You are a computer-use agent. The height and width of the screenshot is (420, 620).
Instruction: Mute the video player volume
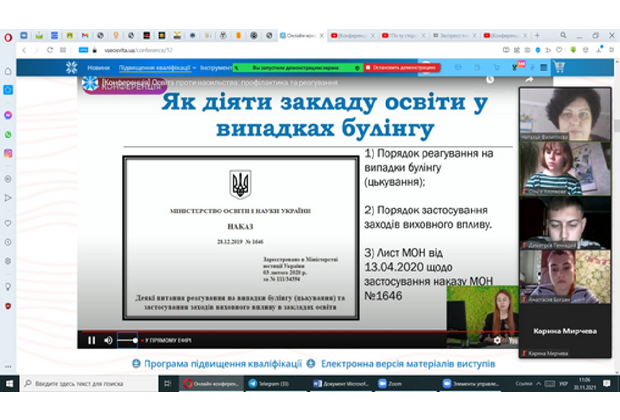[108, 340]
